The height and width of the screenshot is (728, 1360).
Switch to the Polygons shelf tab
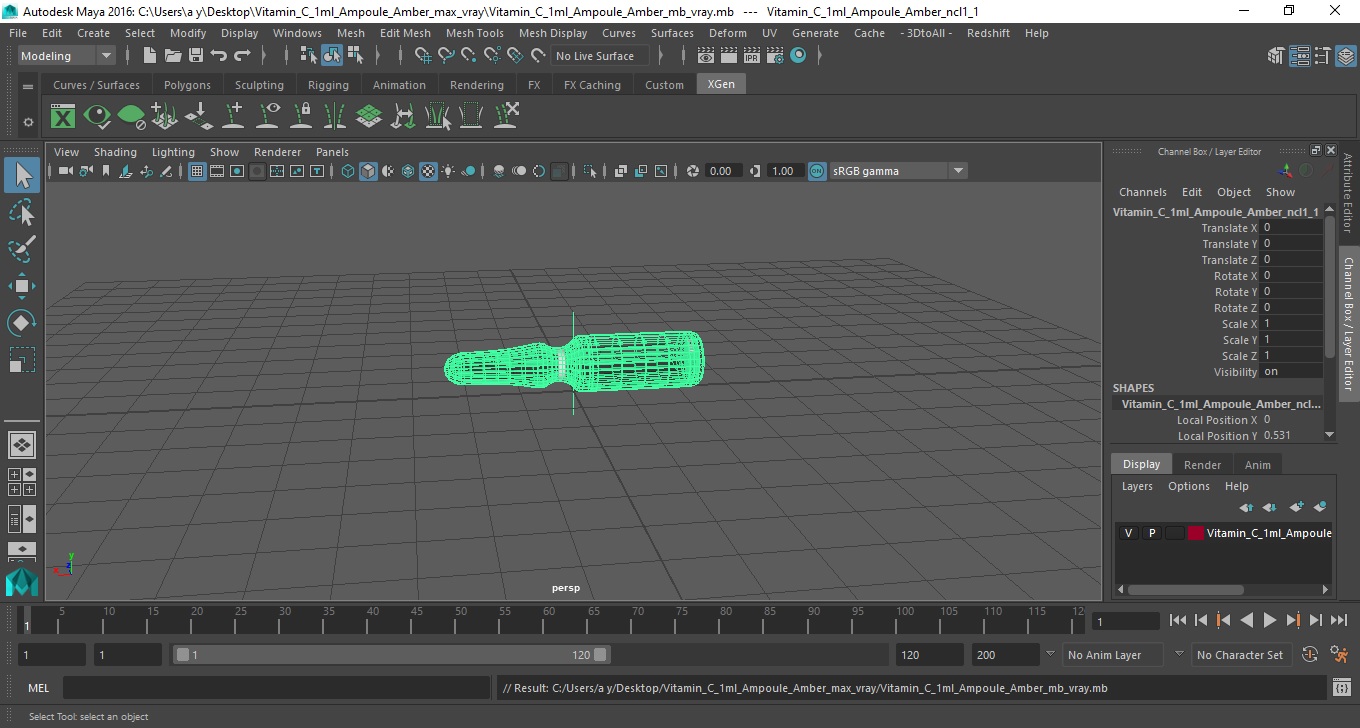[187, 85]
